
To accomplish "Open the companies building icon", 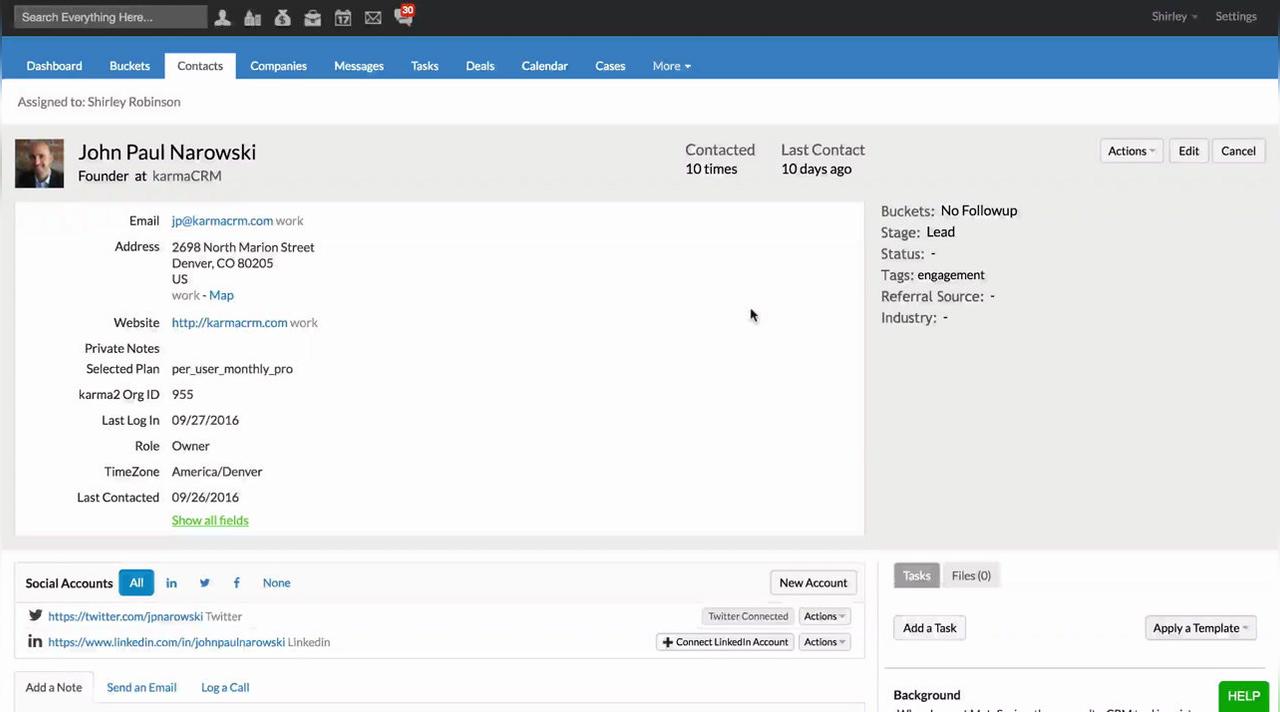I will point(252,17).
